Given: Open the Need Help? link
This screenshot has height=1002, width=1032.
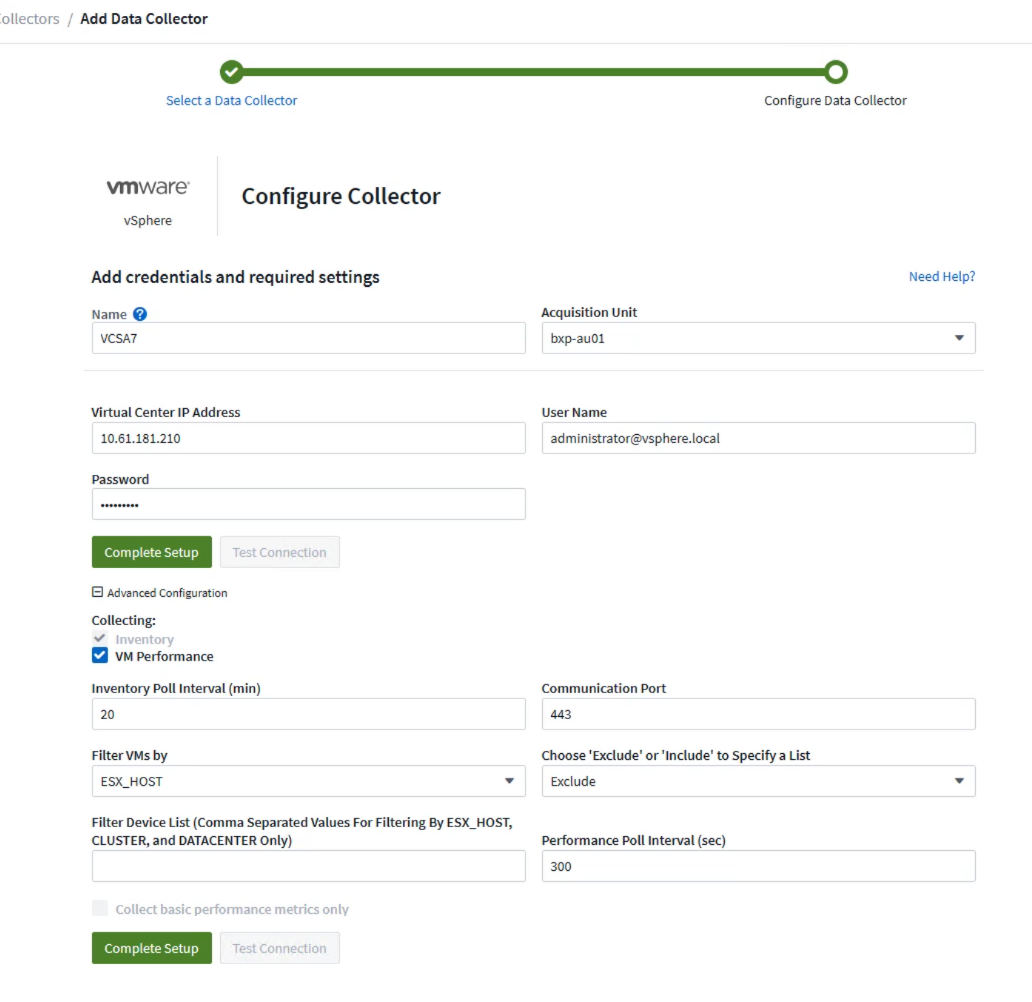Looking at the screenshot, I should click(941, 276).
